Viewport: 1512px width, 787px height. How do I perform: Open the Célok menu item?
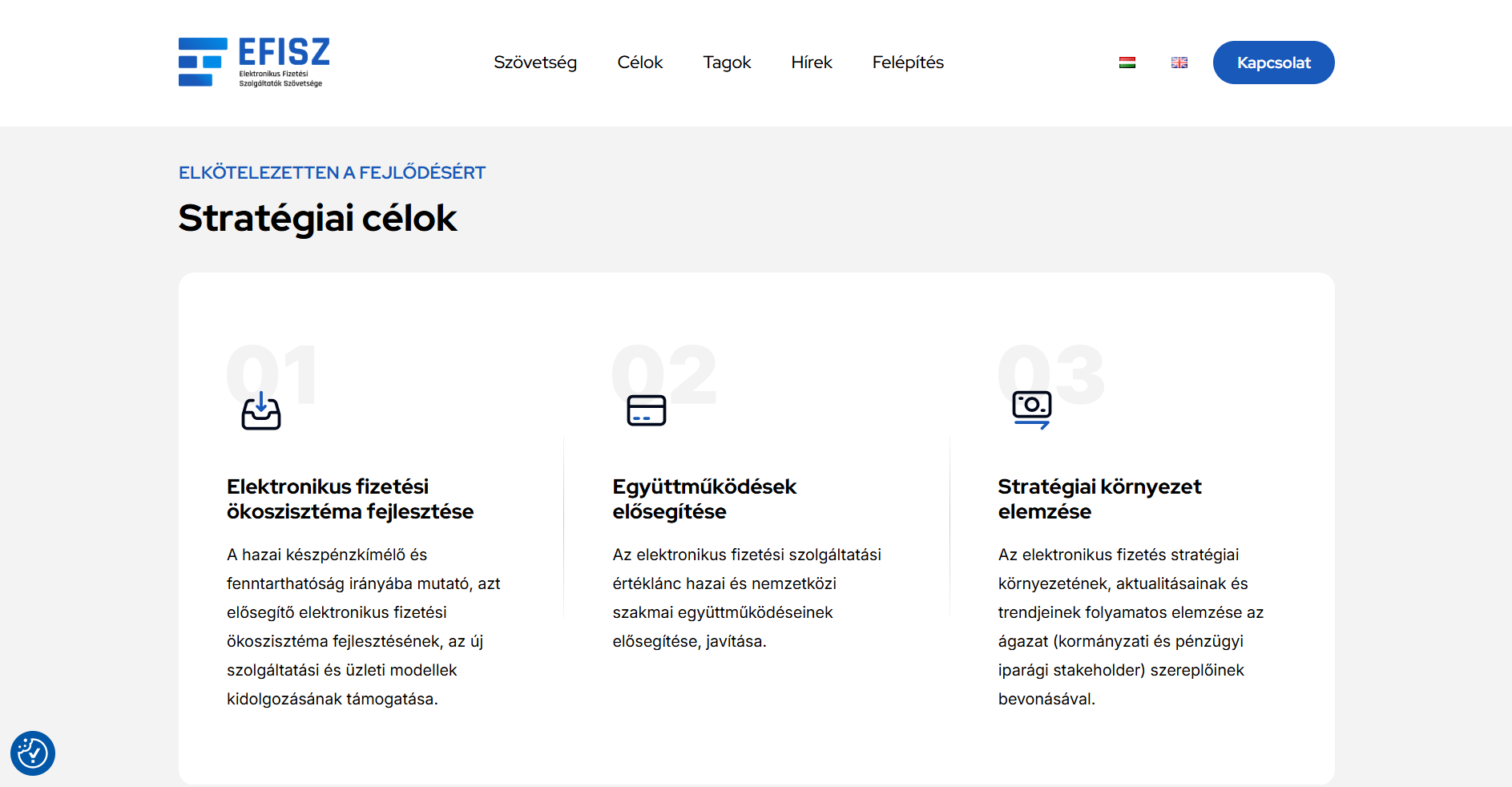click(x=640, y=63)
